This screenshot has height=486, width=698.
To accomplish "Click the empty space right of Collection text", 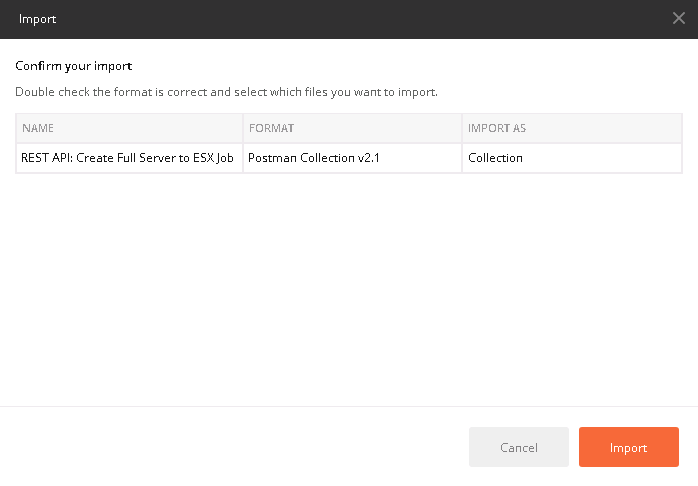I will coord(602,158).
